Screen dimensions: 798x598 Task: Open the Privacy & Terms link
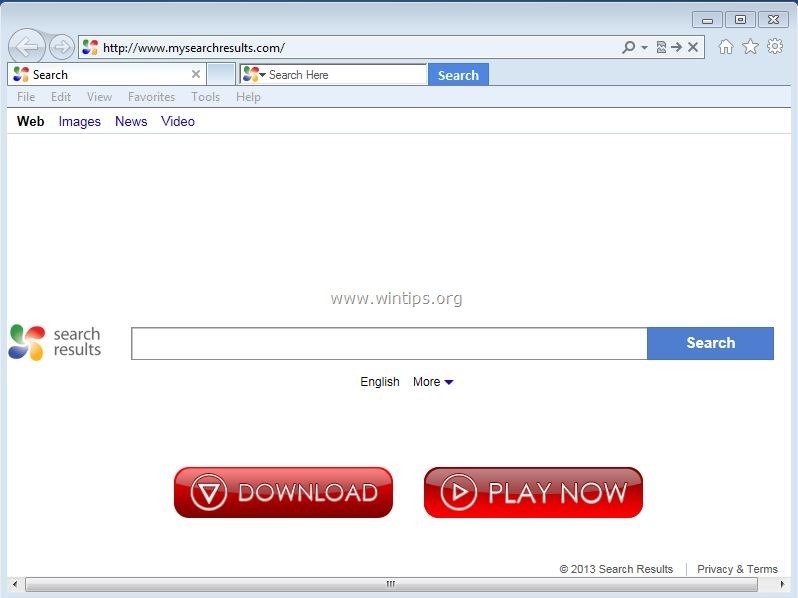737,568
